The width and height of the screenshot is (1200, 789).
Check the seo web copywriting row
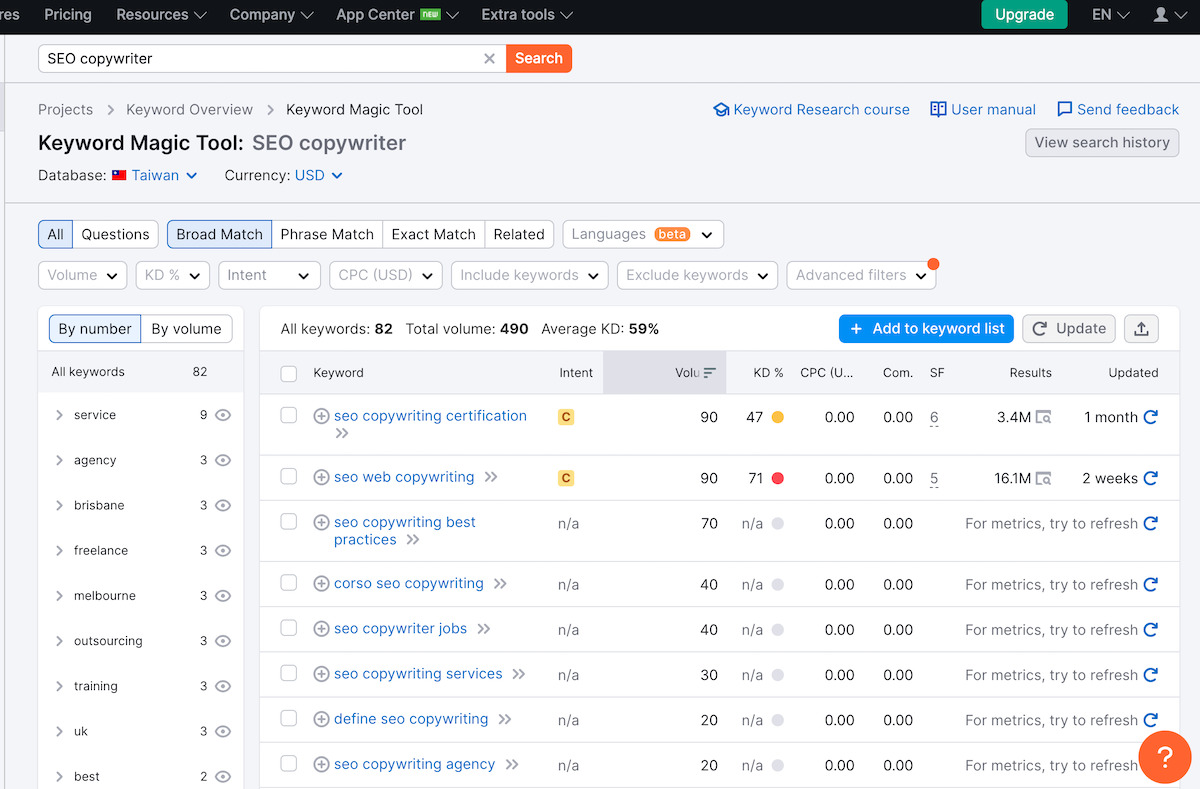[289, 476]
